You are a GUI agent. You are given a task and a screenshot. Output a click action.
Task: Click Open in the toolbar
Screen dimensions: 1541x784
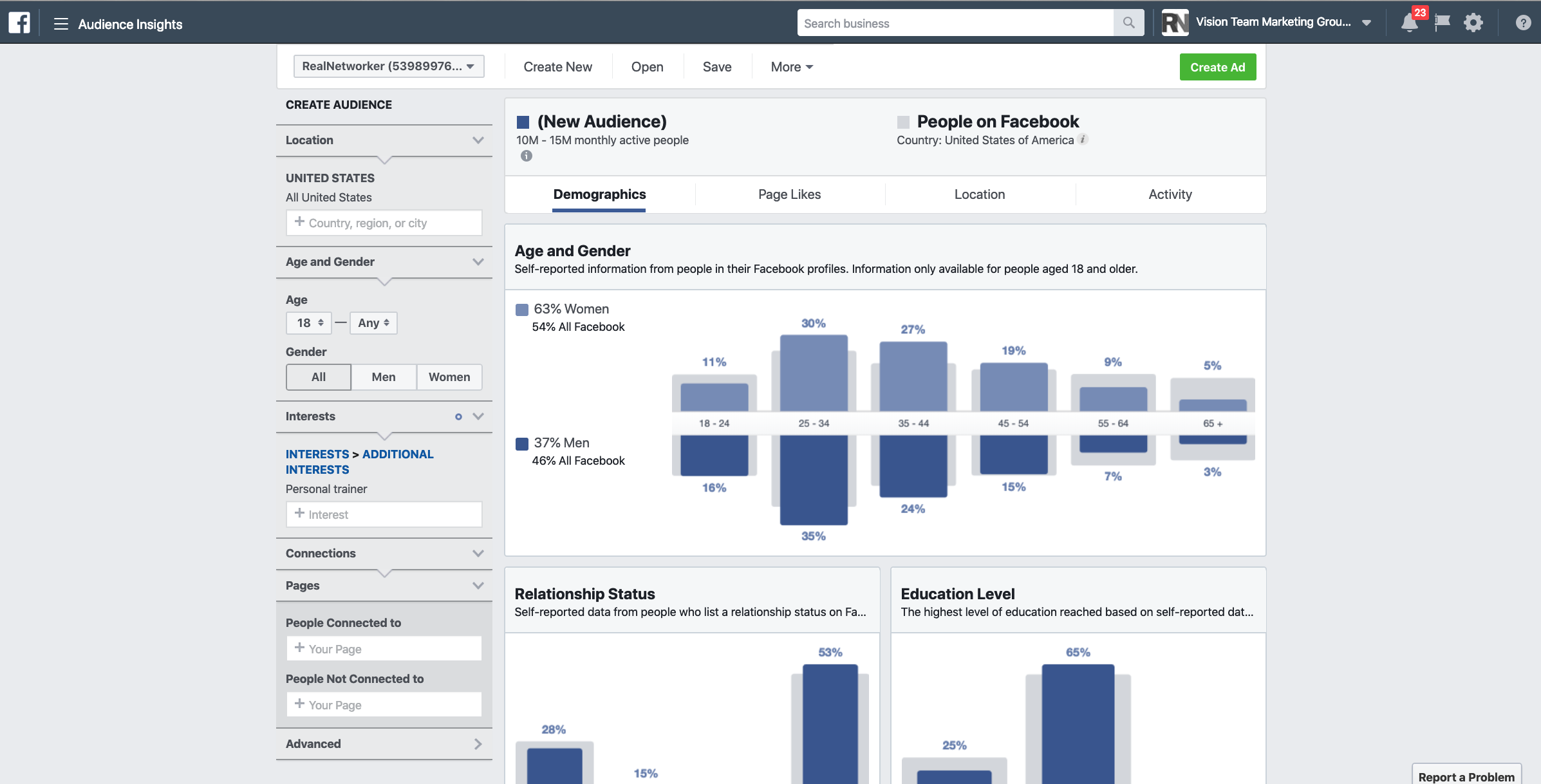click(x=647, y=67)
